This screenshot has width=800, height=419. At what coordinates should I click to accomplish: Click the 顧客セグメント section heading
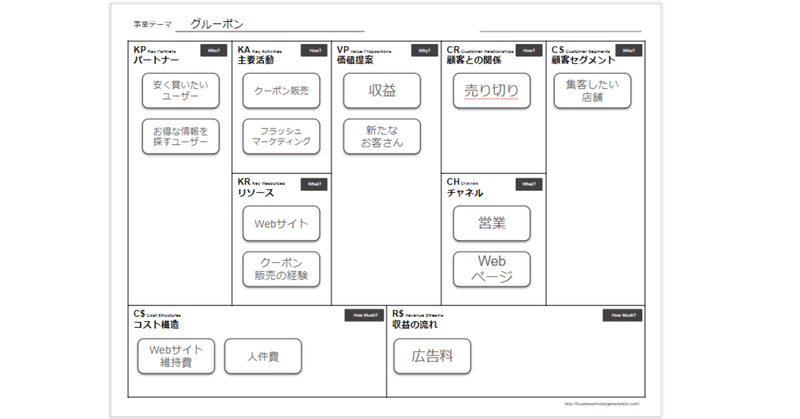coord(584,60)
